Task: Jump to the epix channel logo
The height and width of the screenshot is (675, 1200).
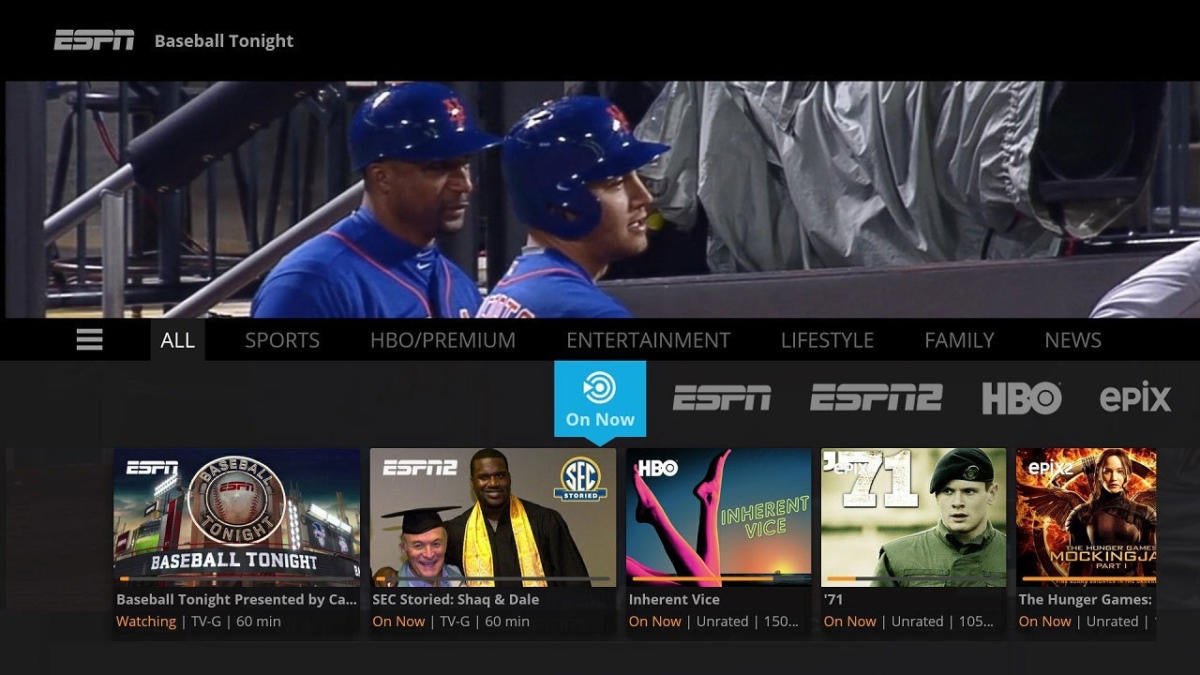Action: pyautogui.click(x=1135, y=398)
